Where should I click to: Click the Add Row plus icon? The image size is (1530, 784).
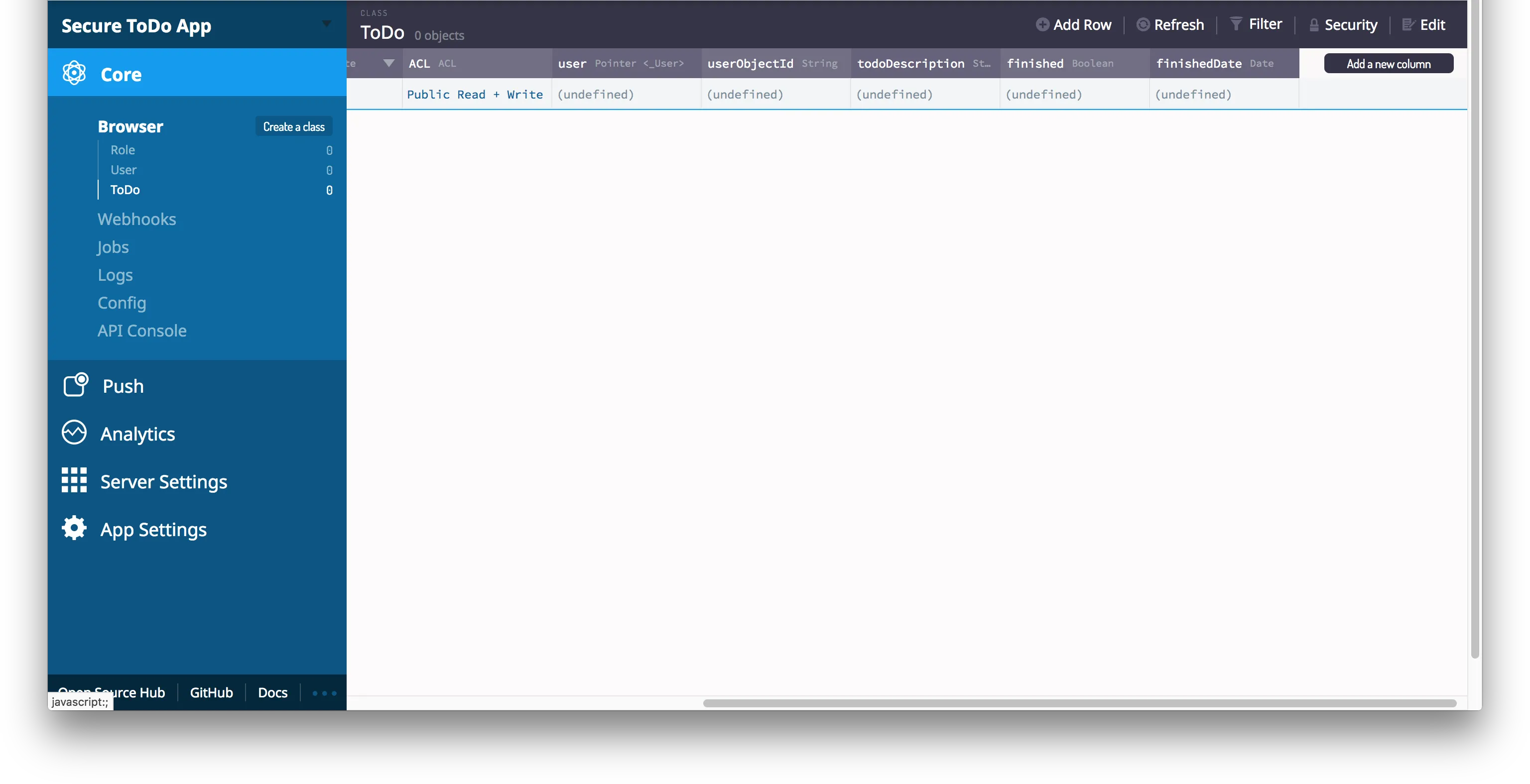(x=1042, y=24)
